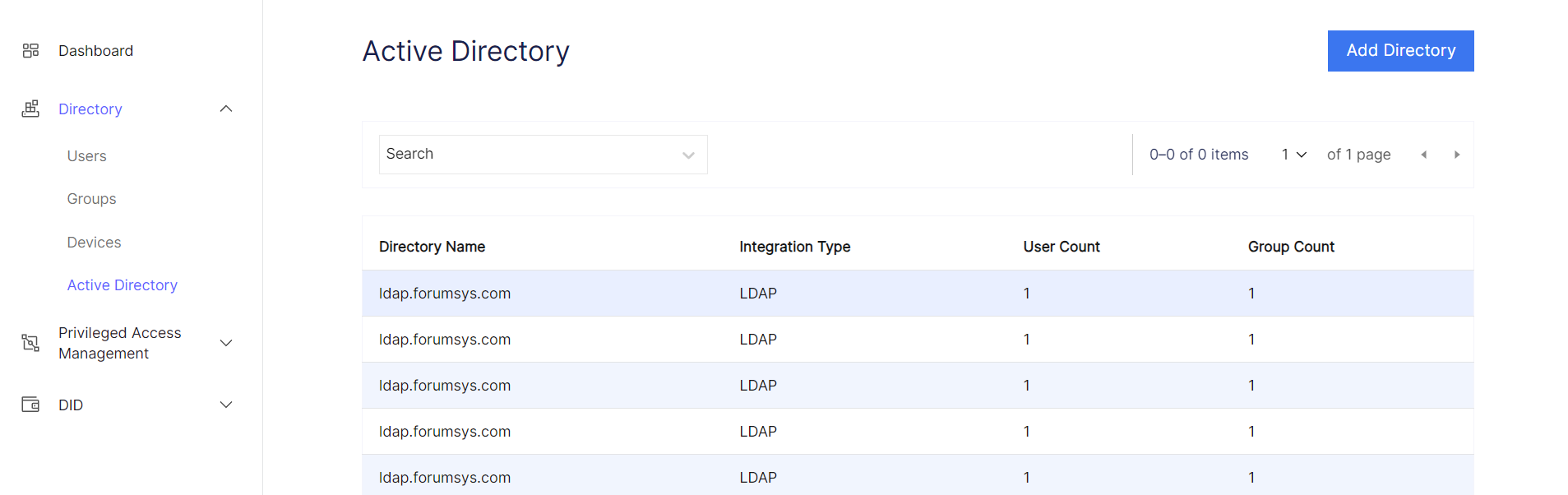
Task: Click the Privileged Access Management icon
Action: point(30,343)
